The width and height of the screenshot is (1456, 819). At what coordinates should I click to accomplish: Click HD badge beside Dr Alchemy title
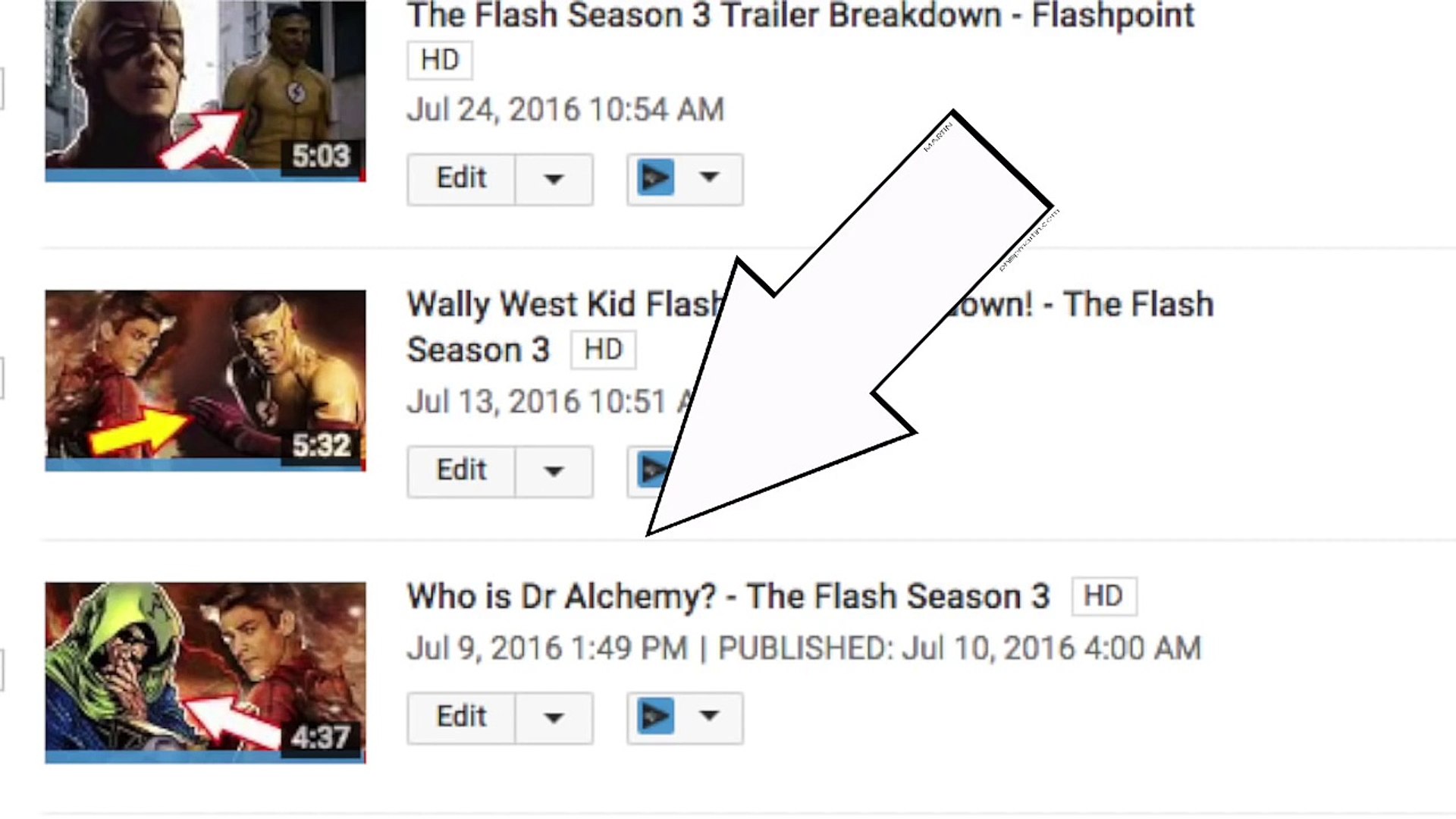pyautogui.click(x=1104, y=596)
